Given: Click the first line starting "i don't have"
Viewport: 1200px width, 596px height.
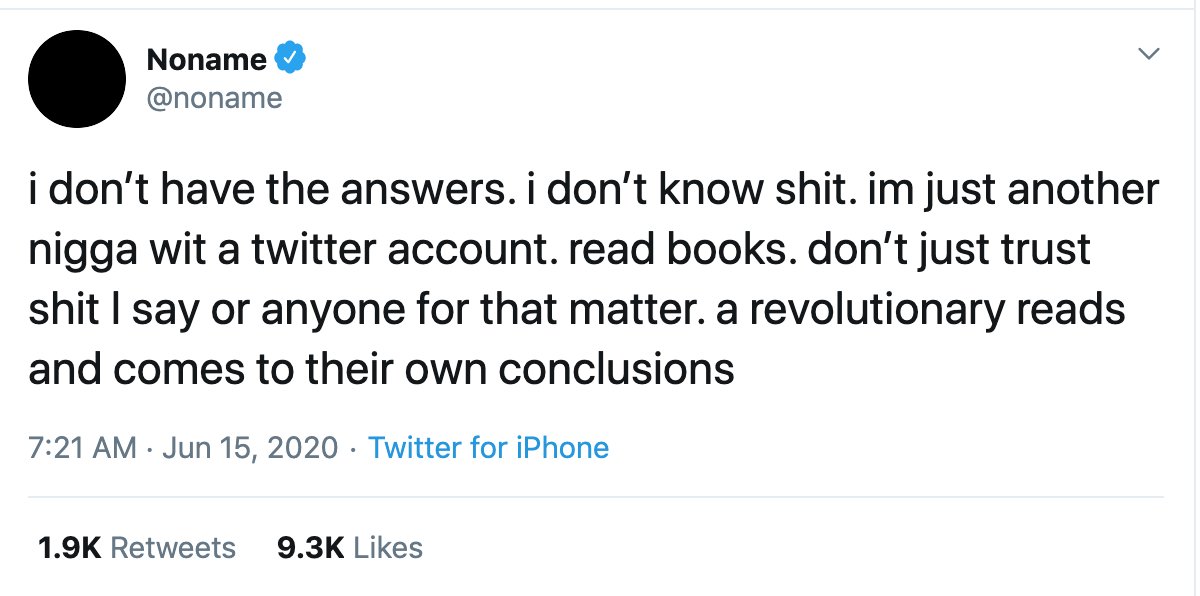Looking at the screenshot, I should (594, 191).
